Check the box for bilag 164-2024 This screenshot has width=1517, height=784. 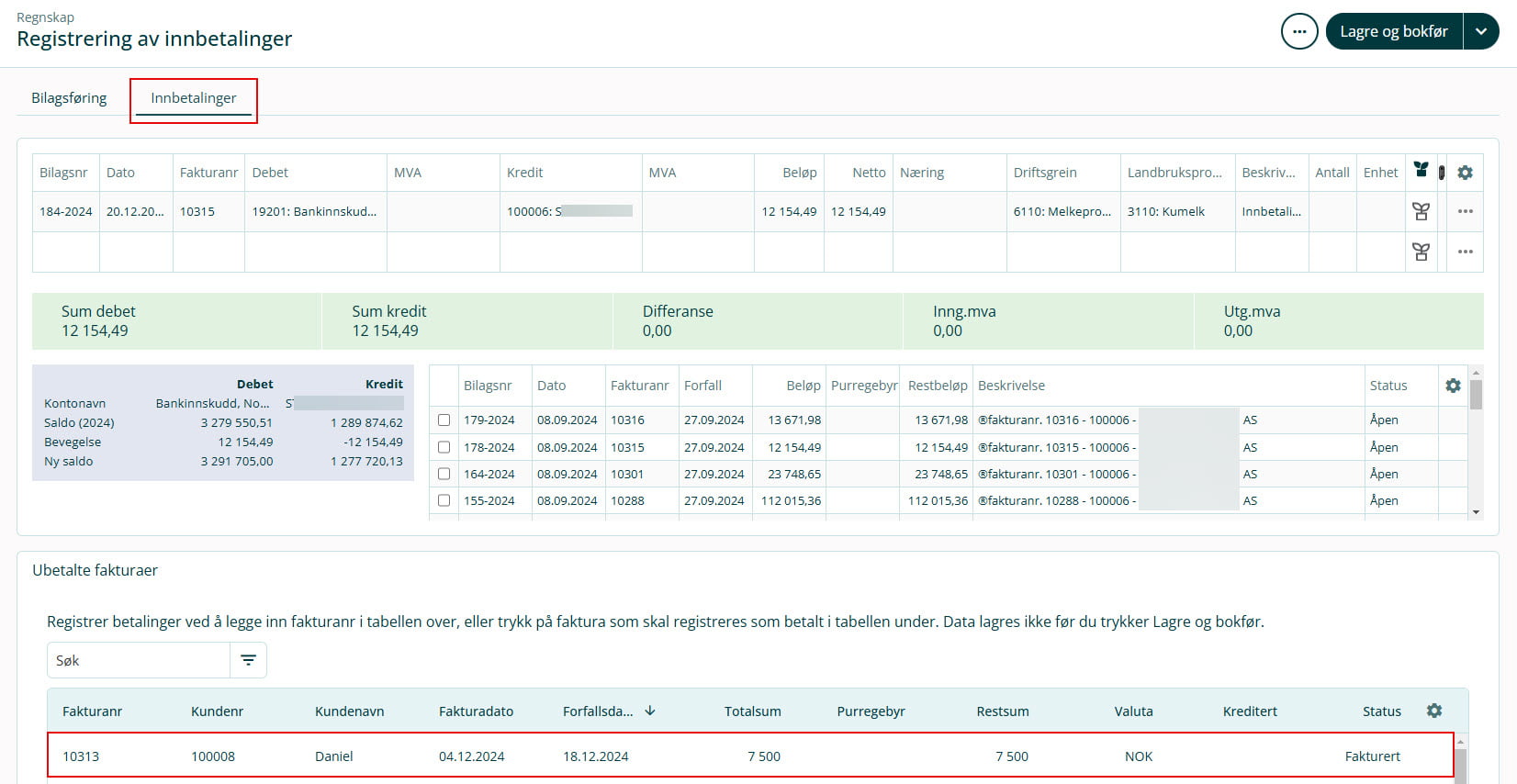click(x=444, y=474)
